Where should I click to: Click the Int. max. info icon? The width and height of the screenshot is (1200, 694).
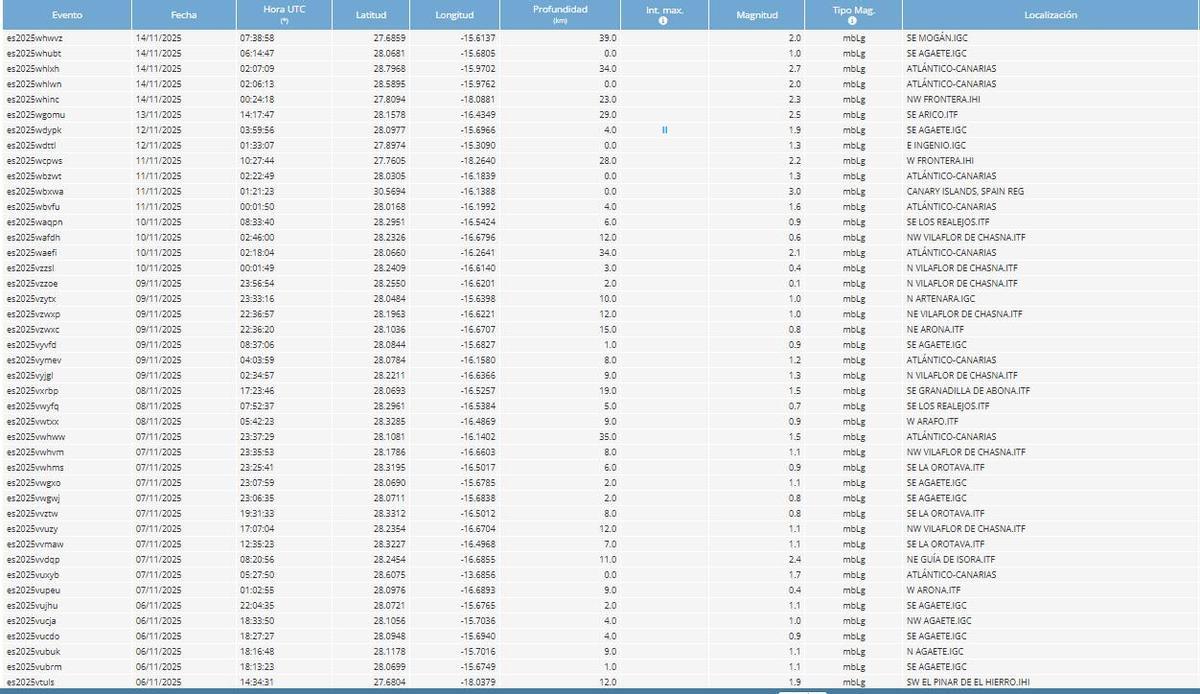click(663, 21)
